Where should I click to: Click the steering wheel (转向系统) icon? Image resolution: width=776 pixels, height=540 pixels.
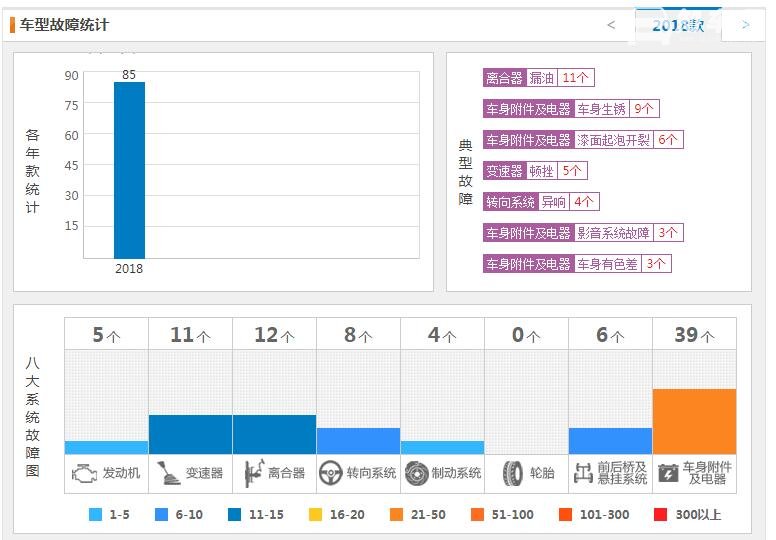[x=331, y=473]
